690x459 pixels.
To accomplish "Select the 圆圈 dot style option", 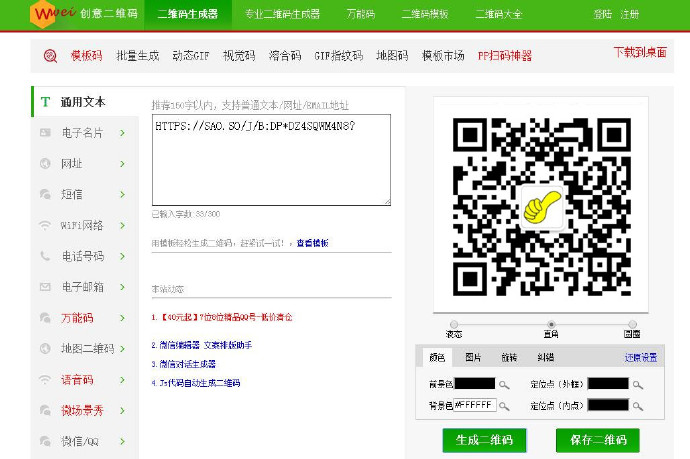I will 632,324.
